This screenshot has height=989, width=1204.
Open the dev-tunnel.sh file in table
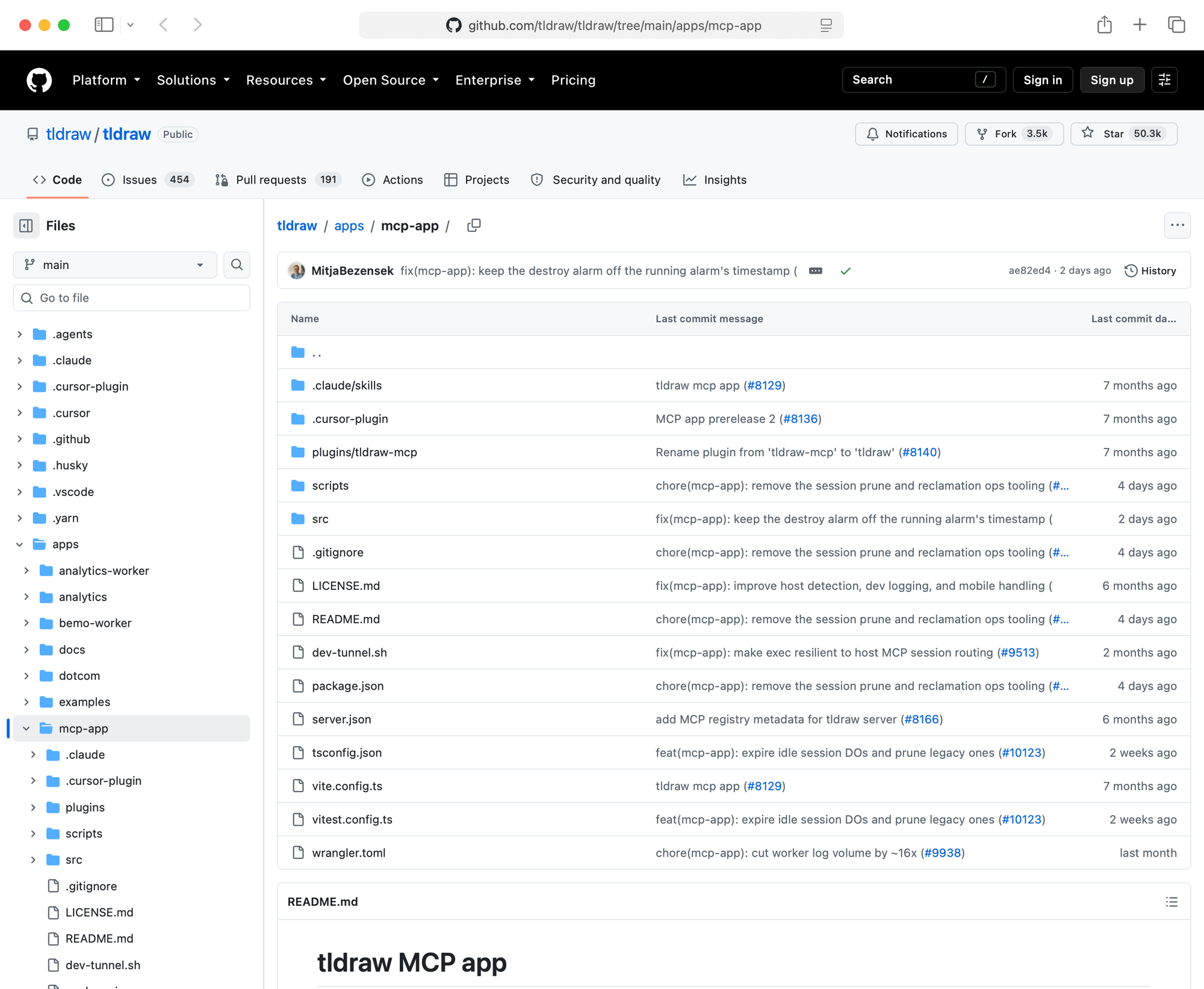[x=350, y=653]
